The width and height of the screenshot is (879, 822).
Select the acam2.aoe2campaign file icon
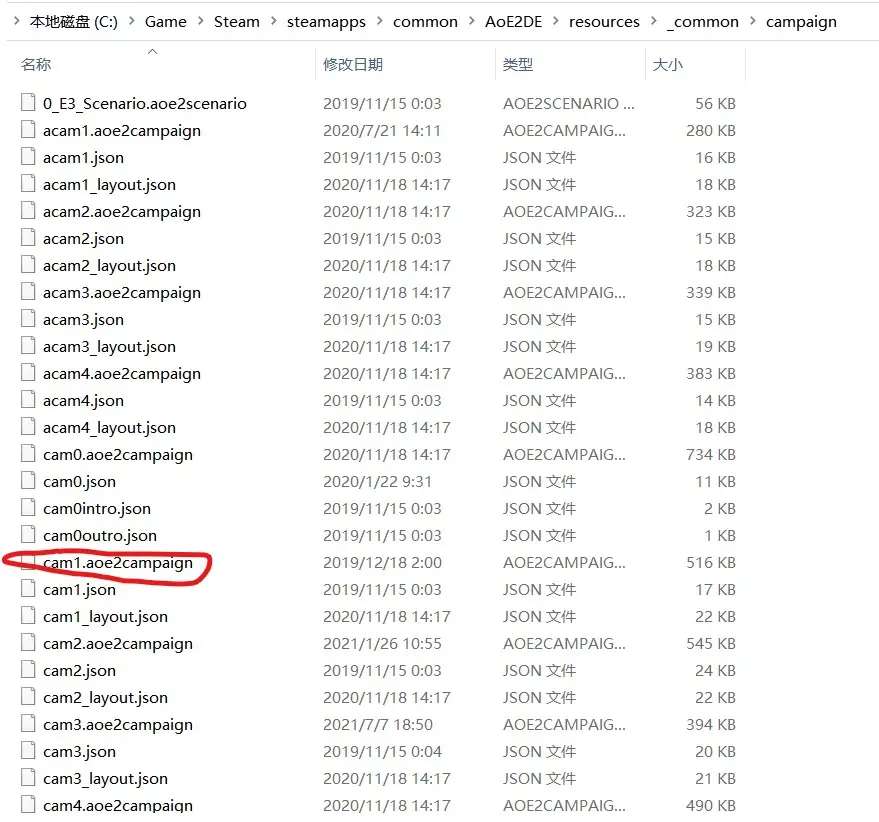(28, 211)
